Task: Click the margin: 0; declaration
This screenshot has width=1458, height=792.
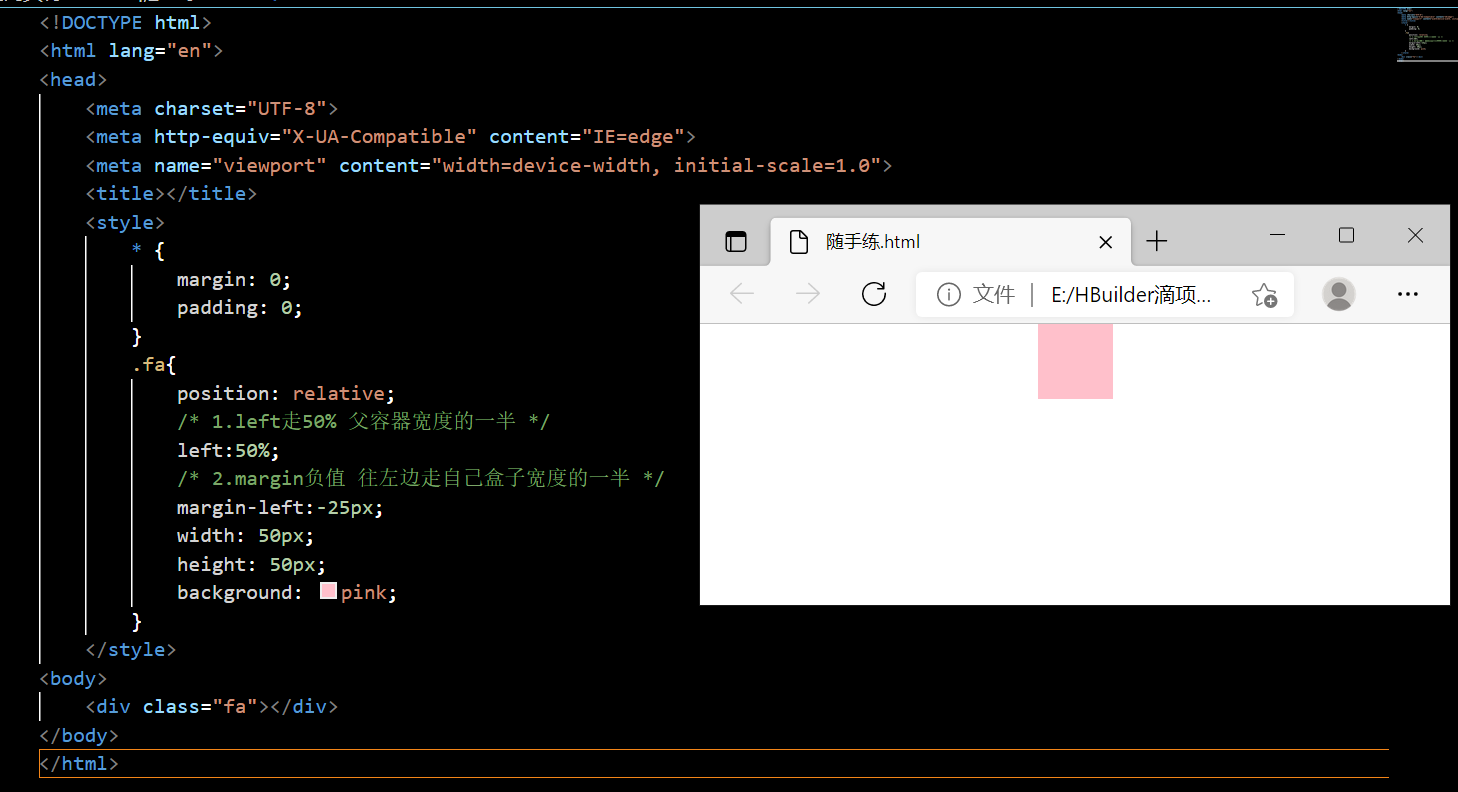Action: pyautogui.click(x=234, y=279)
